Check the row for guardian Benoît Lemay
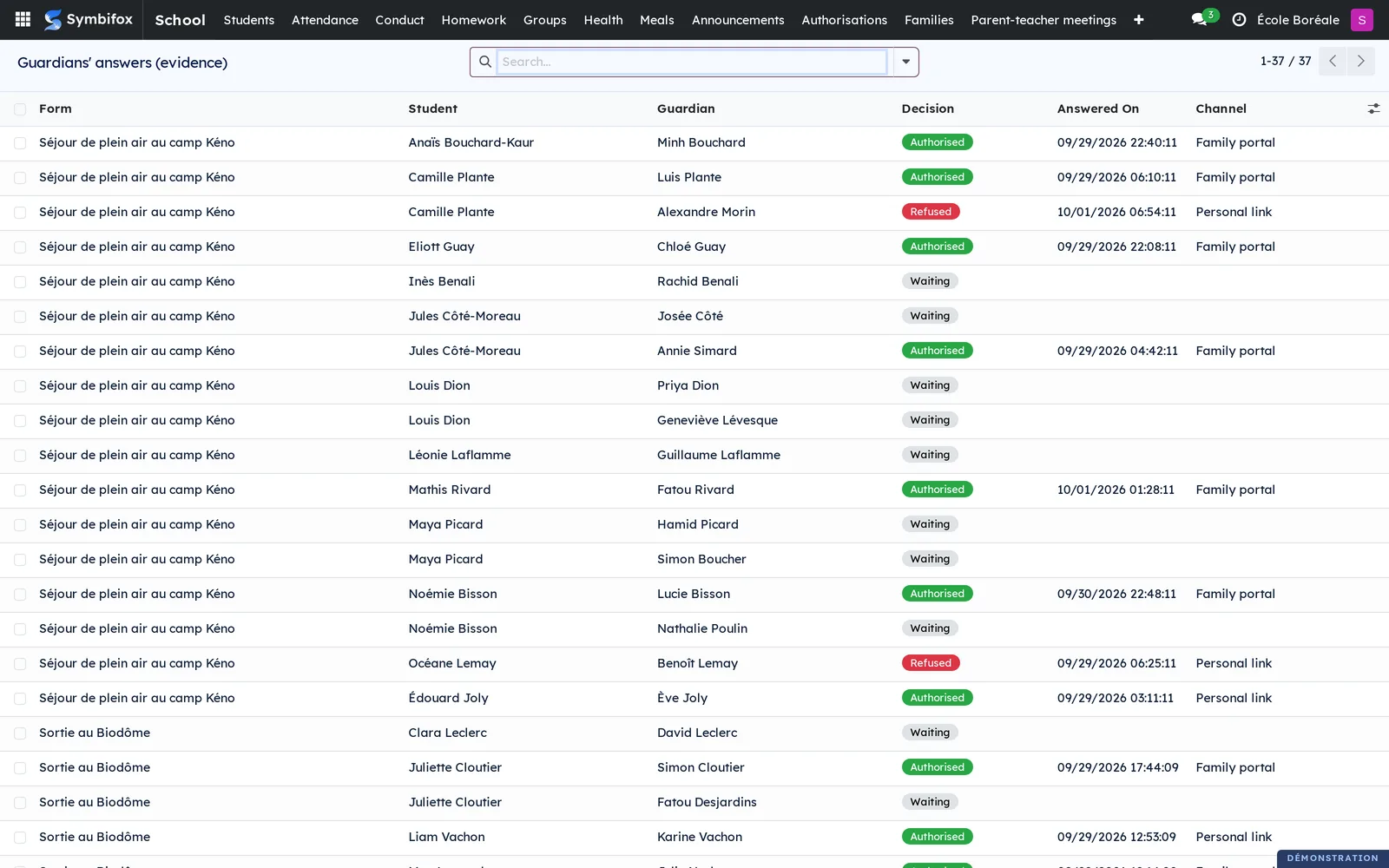This screenshot has height=868, width=1389. [20, 663]
